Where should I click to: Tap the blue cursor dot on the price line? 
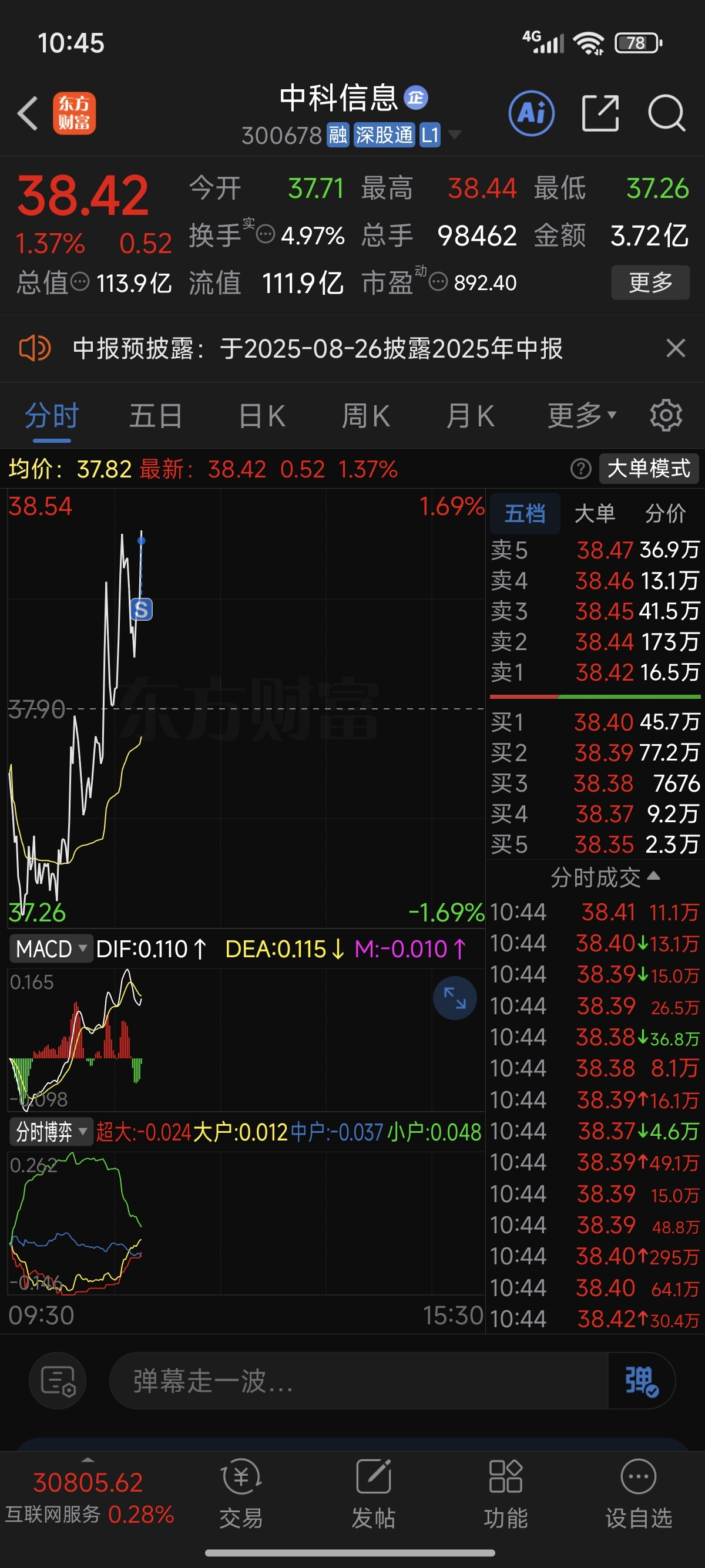click(x=141, y=540)
